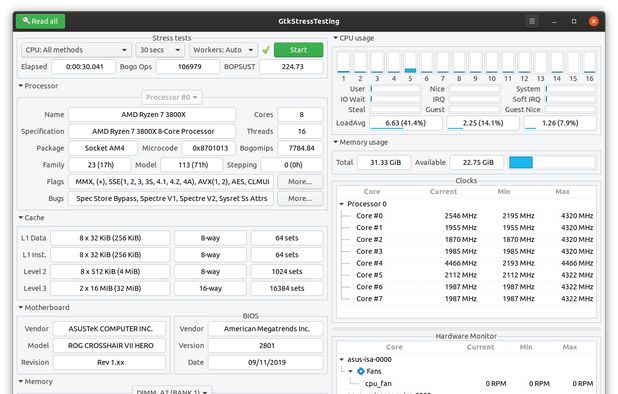Click the Bugs field Spec Store Bypass
618x394 pixels.
[x=171, y=199]
